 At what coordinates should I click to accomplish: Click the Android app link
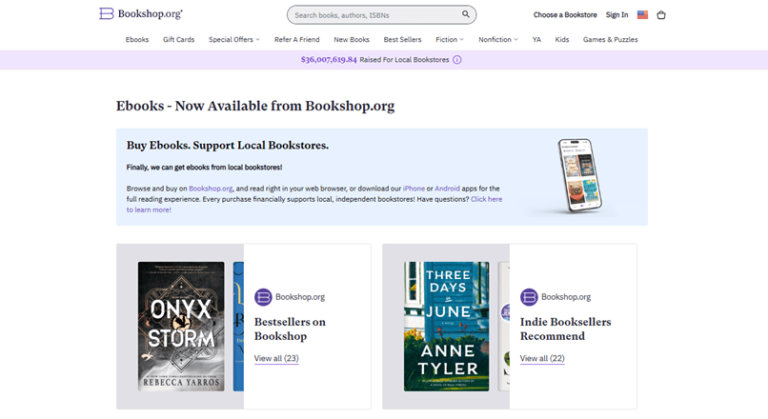tap(447, 189)
